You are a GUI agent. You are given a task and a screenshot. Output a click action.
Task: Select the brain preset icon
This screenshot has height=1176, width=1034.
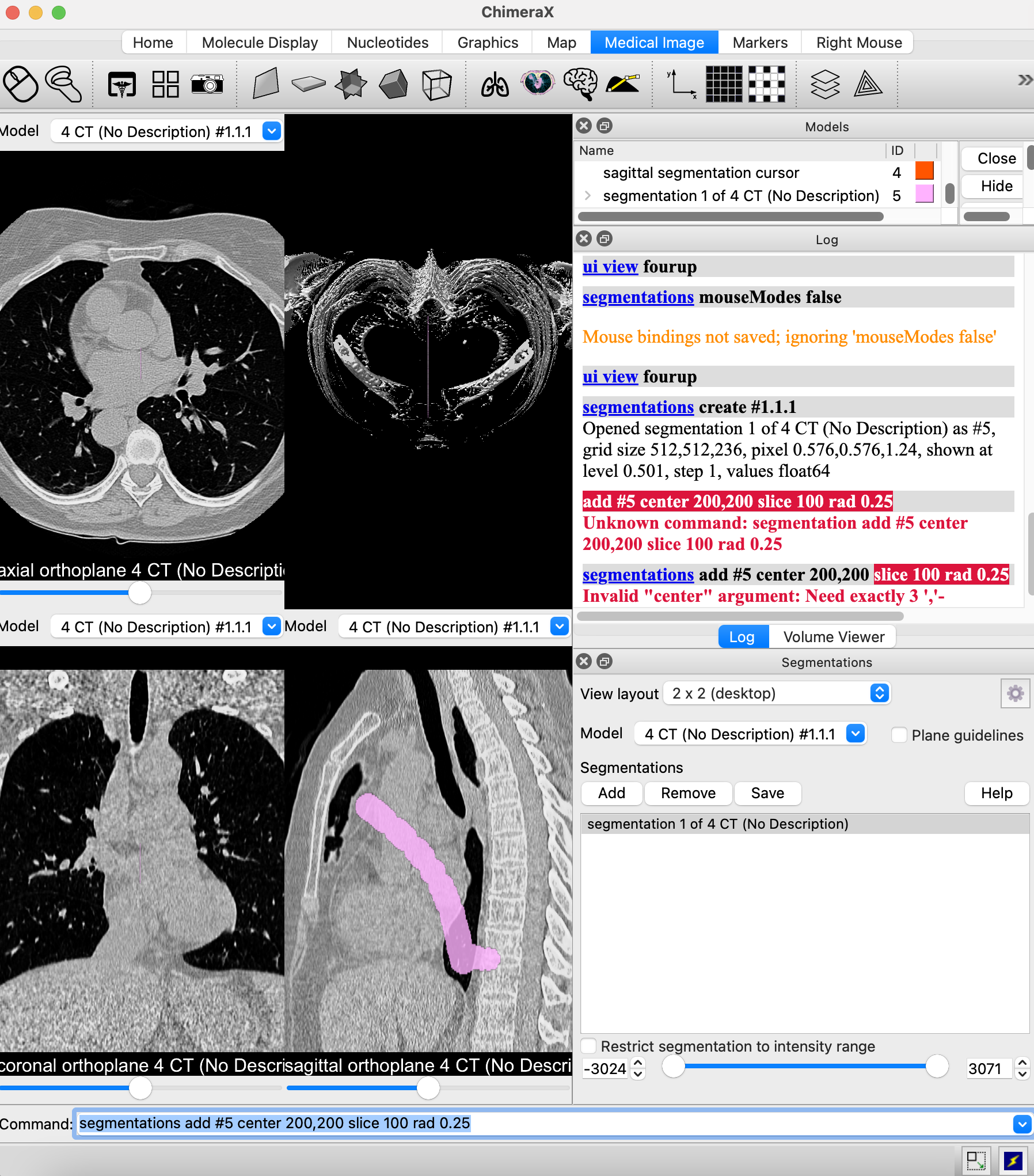click(580, 85)
